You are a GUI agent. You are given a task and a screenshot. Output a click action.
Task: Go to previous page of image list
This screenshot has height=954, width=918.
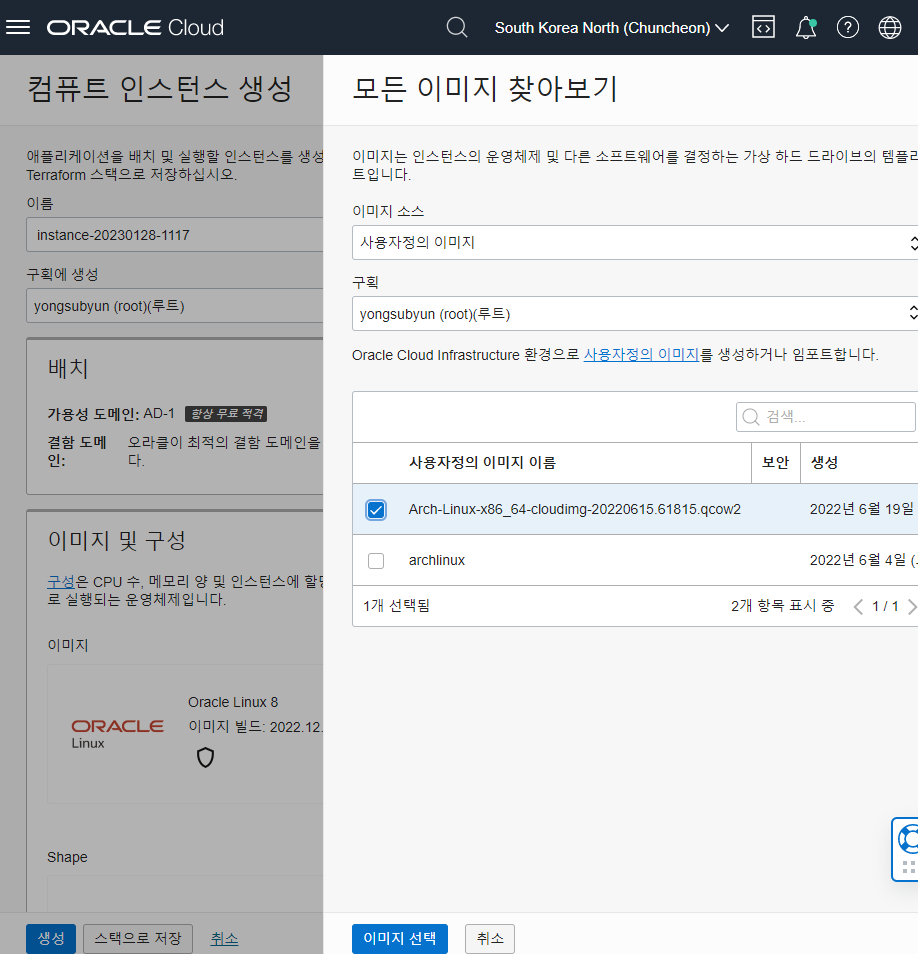tap(858, 607)
